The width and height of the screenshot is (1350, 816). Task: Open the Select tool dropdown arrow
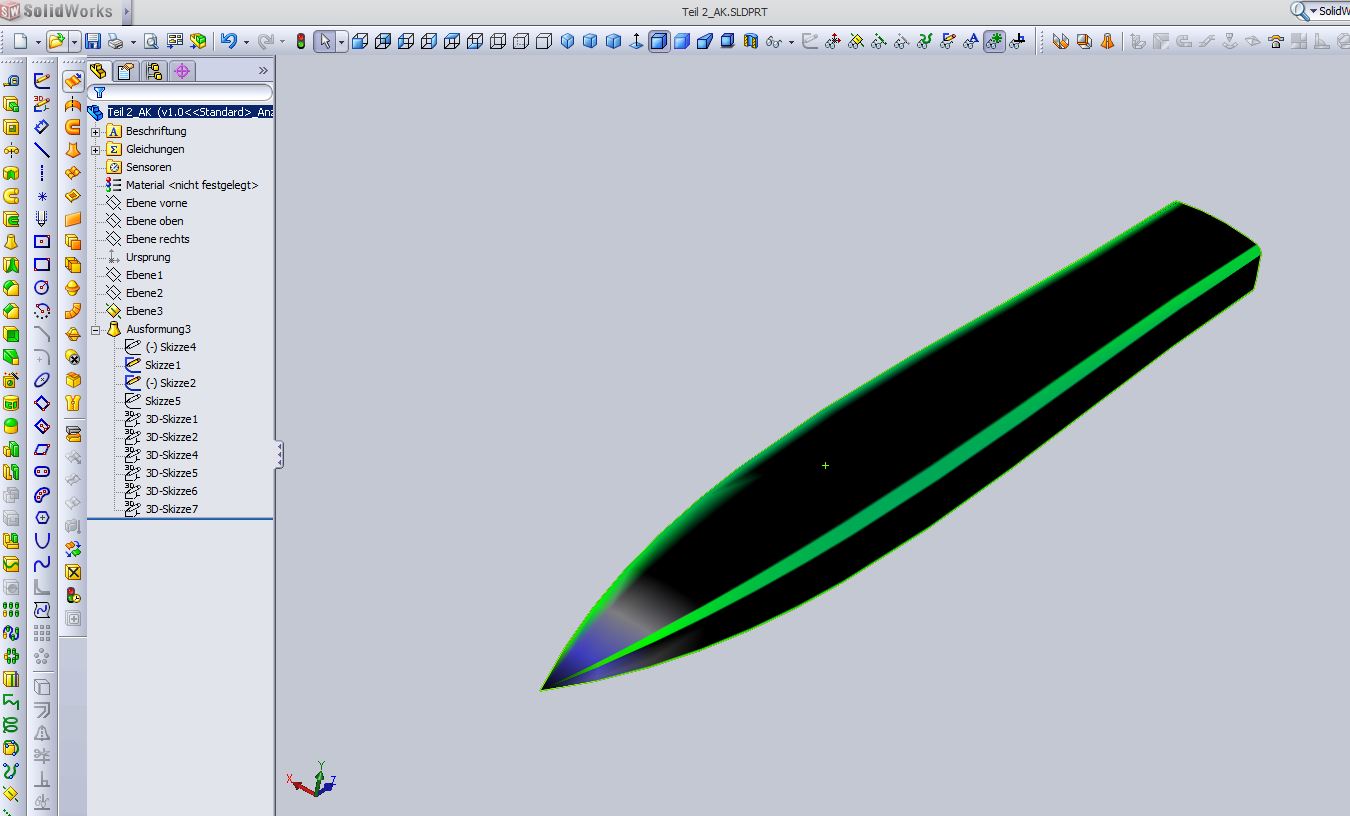pyautogui.click(x=341, y=41)
